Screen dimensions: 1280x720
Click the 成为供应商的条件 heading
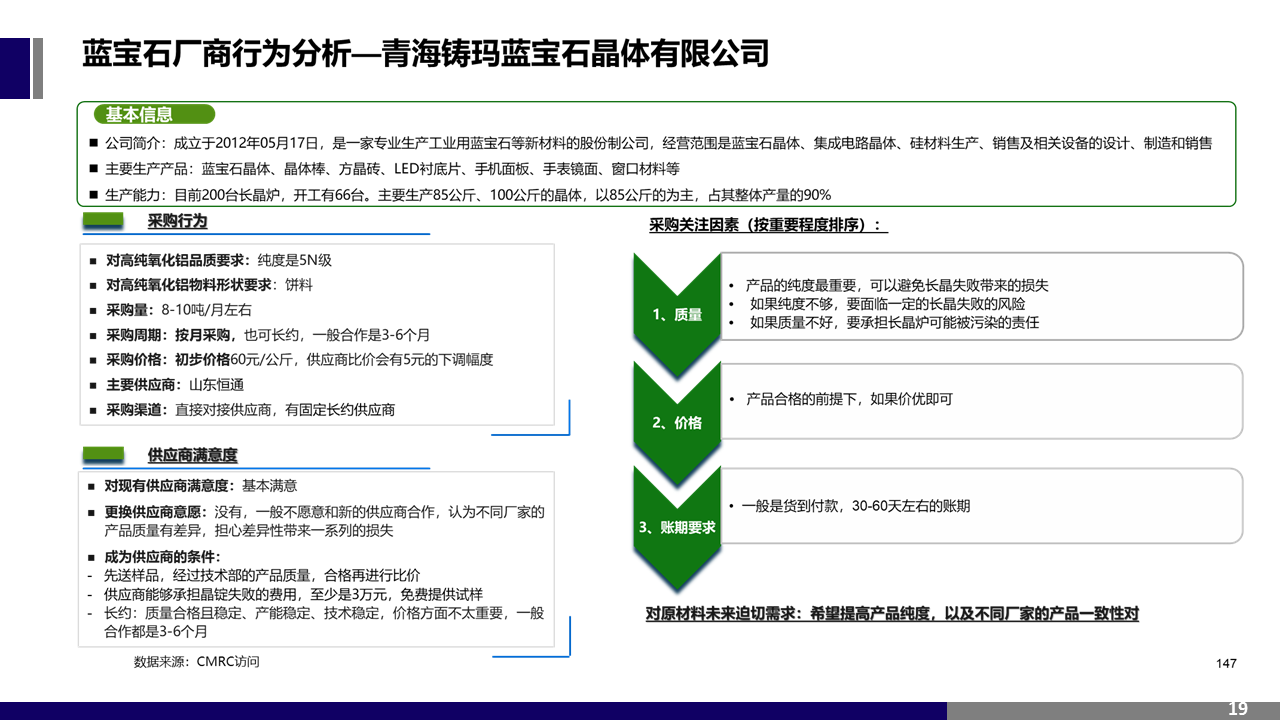155,557
